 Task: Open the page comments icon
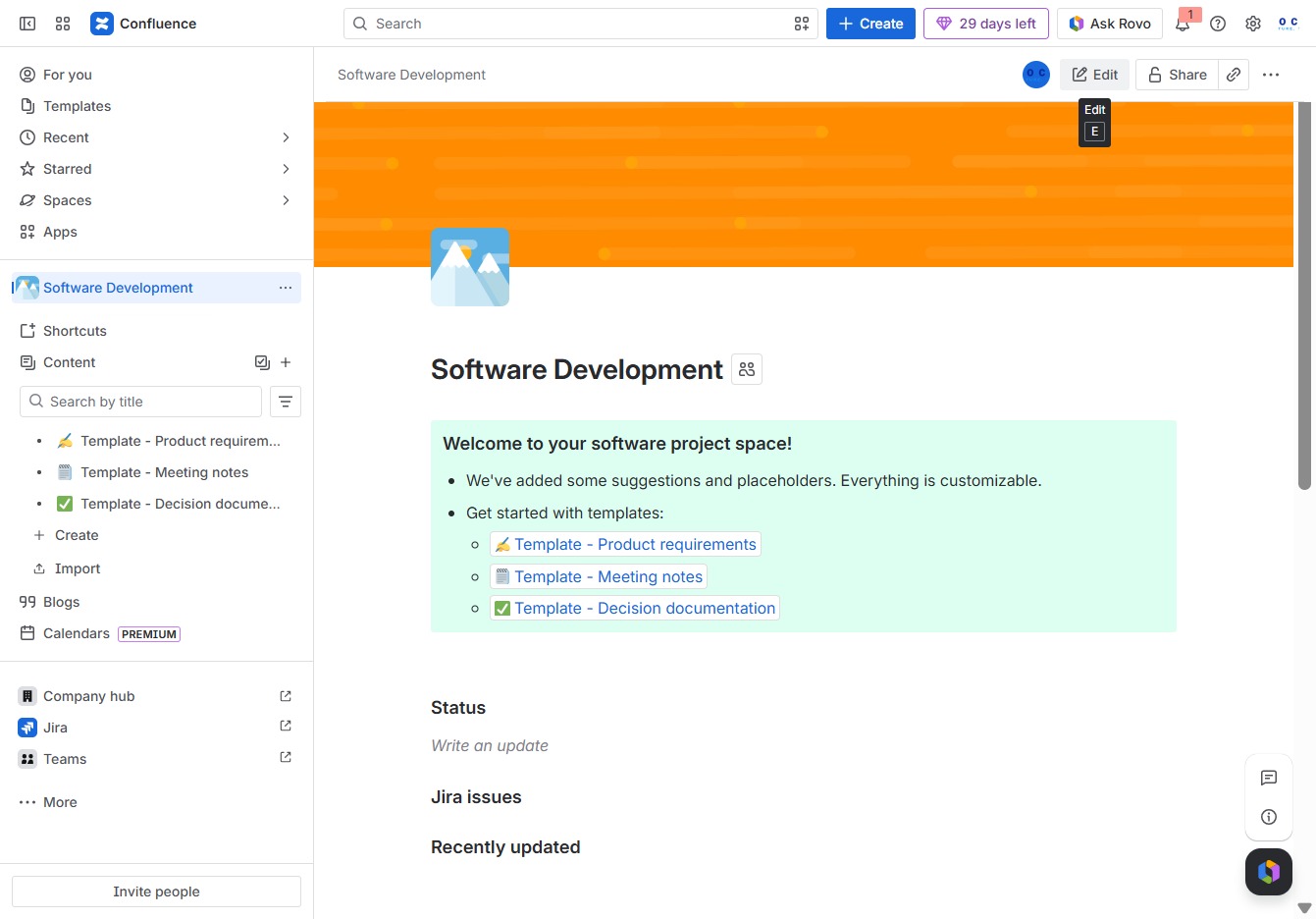(1269, 778)
